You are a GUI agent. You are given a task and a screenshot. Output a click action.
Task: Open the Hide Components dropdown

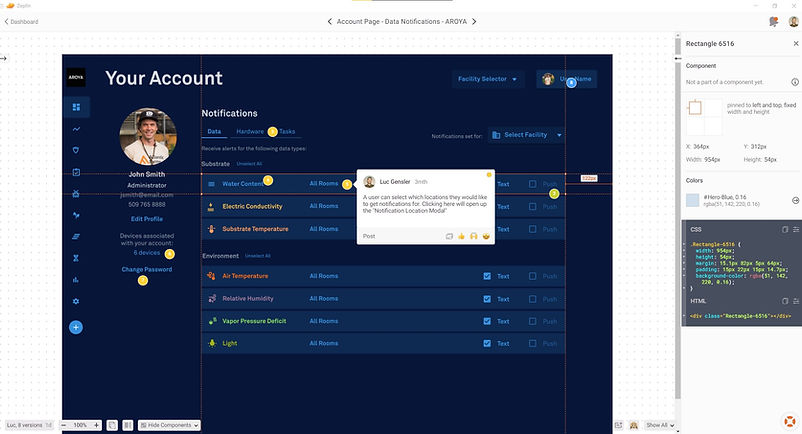[x=169, y=425]
